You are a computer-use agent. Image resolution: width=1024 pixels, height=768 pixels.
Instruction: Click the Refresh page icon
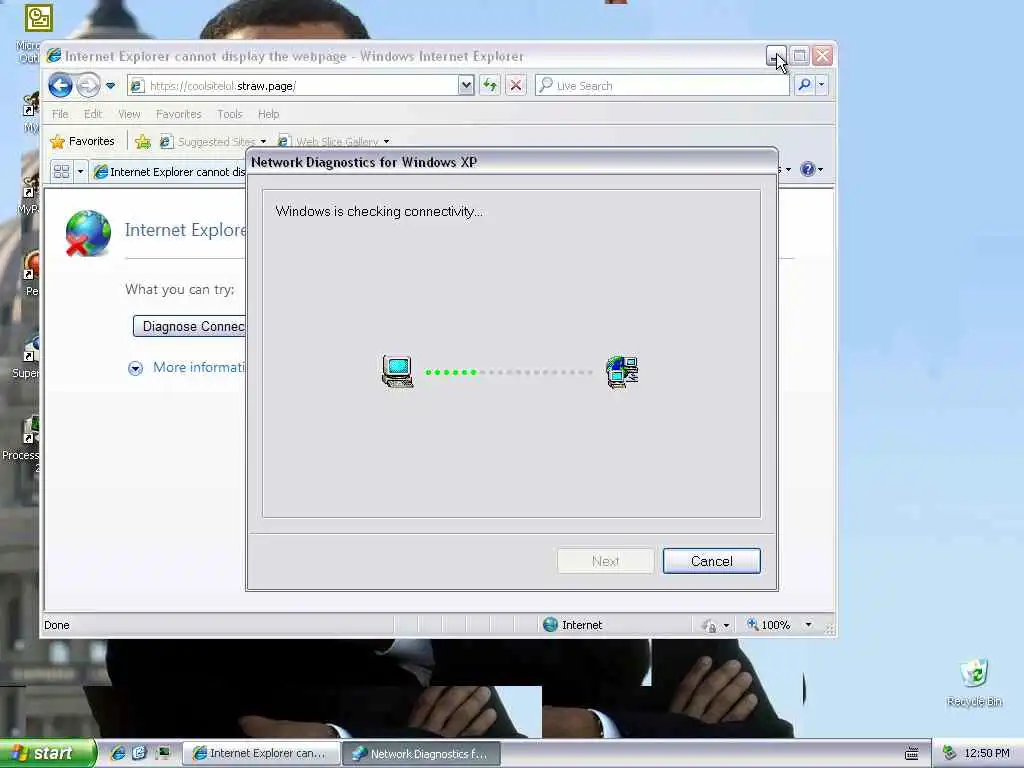pos(490,85)
